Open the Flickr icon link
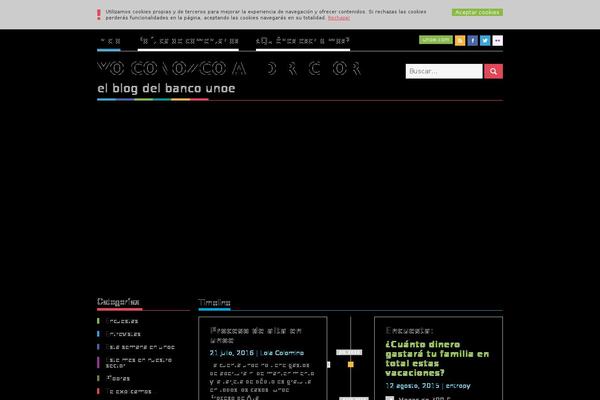This screenshot has width=600, height=400. coord(497,41)
